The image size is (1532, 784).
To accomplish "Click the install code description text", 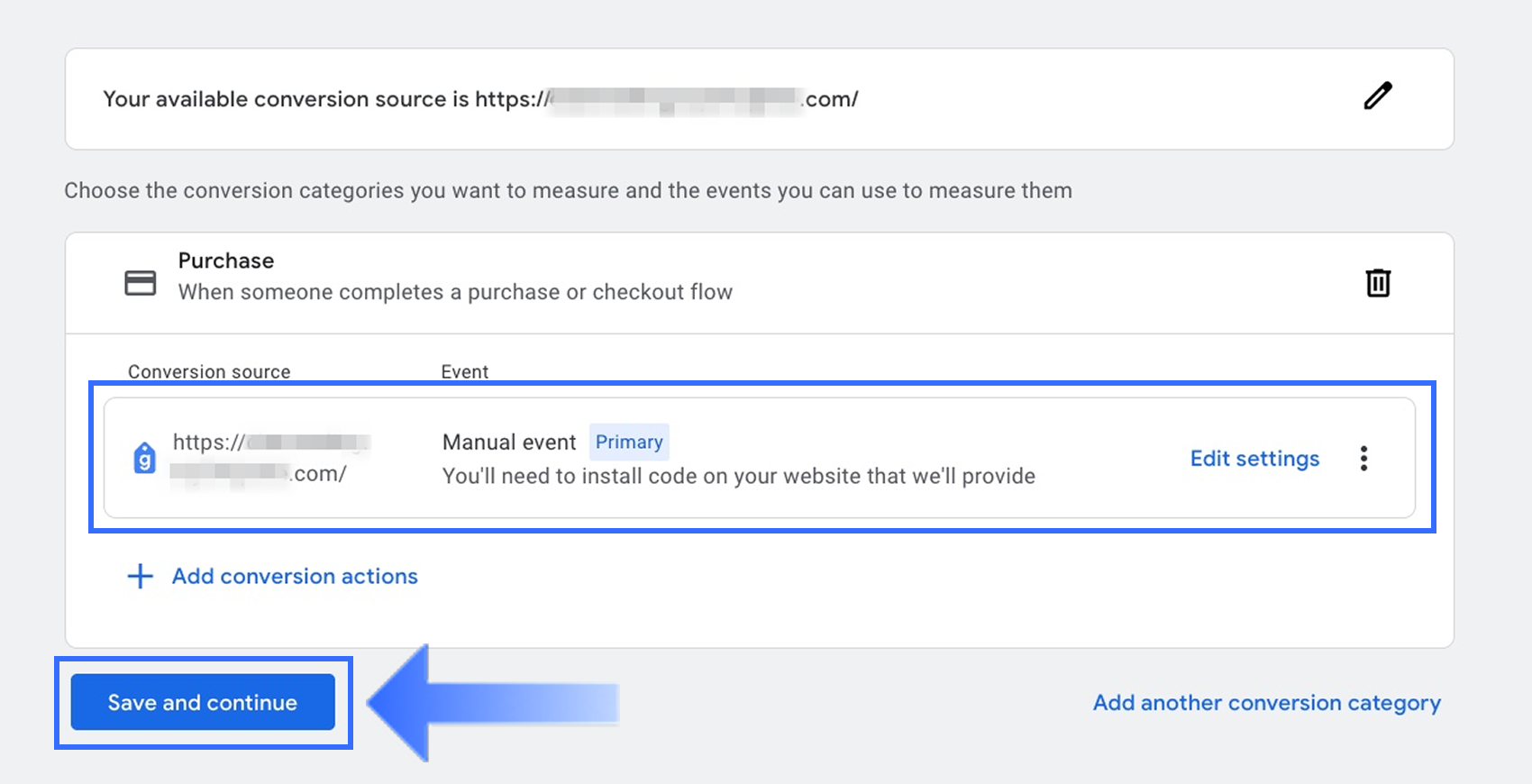I will click(738, 476).
